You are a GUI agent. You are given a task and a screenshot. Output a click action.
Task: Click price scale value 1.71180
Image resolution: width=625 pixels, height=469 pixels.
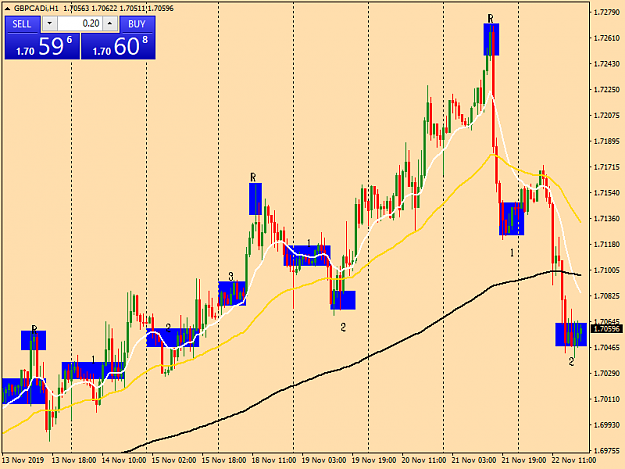click(x=607, y=244)
